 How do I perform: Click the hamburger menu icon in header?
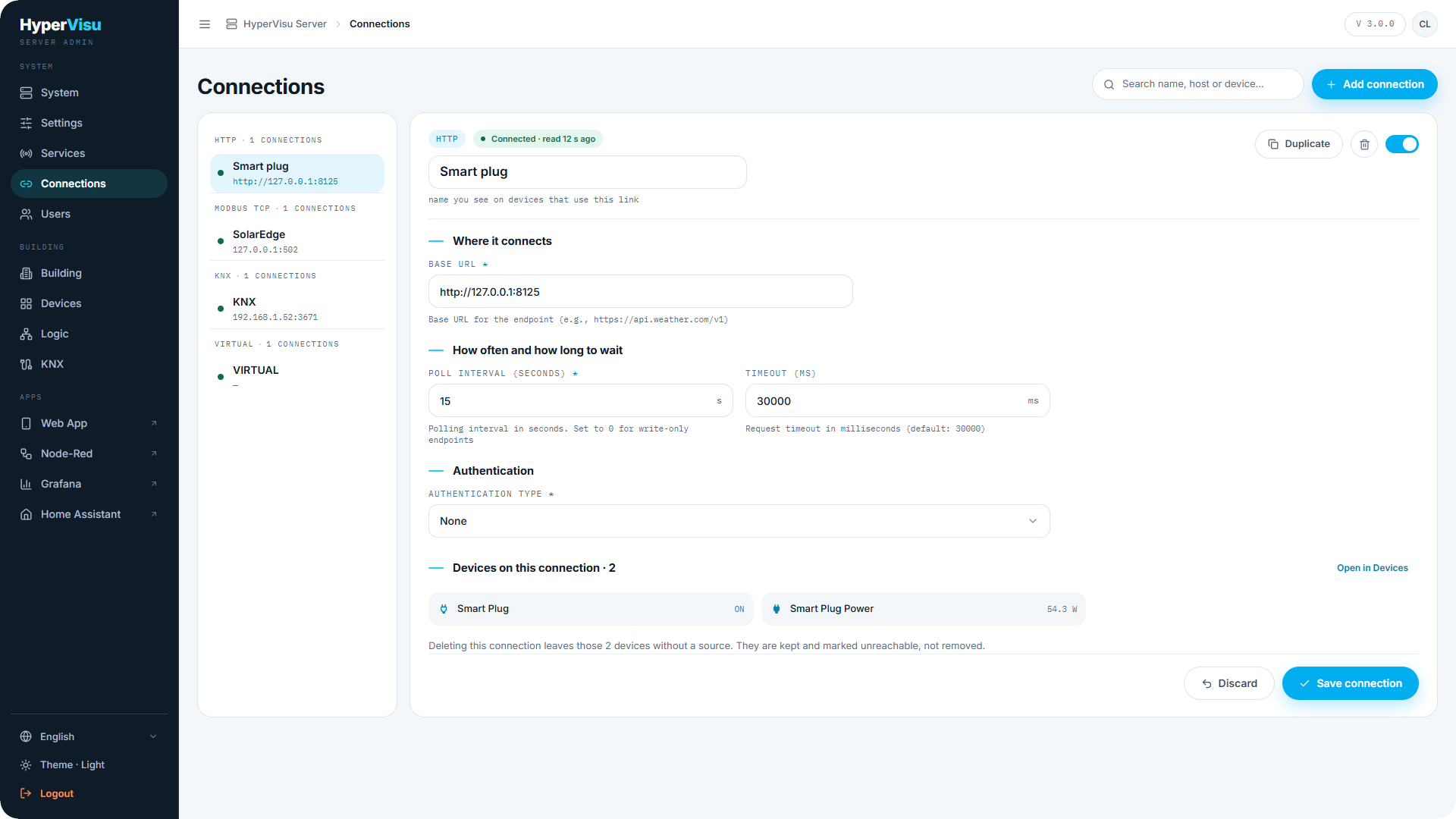tap(205, 24)
